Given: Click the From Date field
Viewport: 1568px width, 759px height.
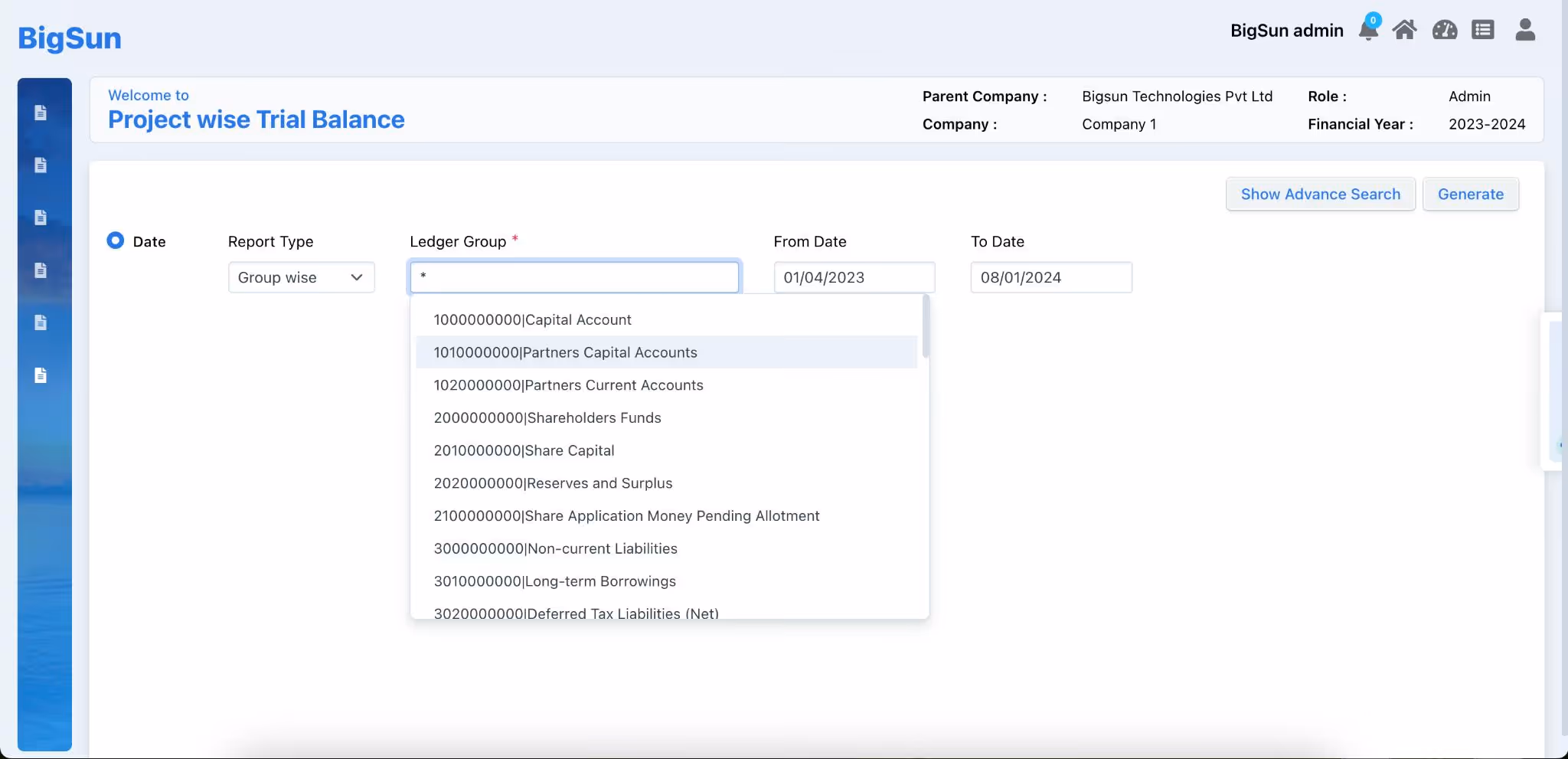Looking at the screenshot, I should (854, 277).
